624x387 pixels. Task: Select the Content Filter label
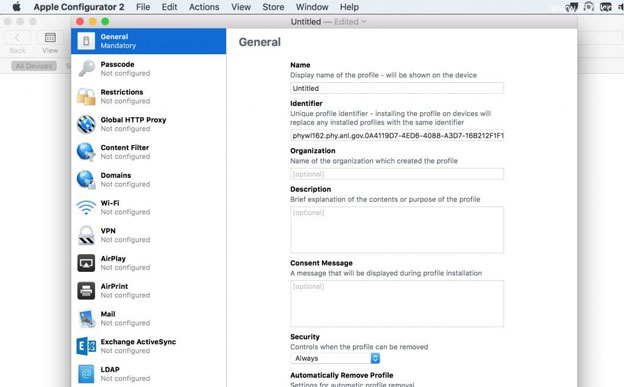click(125, 147)
